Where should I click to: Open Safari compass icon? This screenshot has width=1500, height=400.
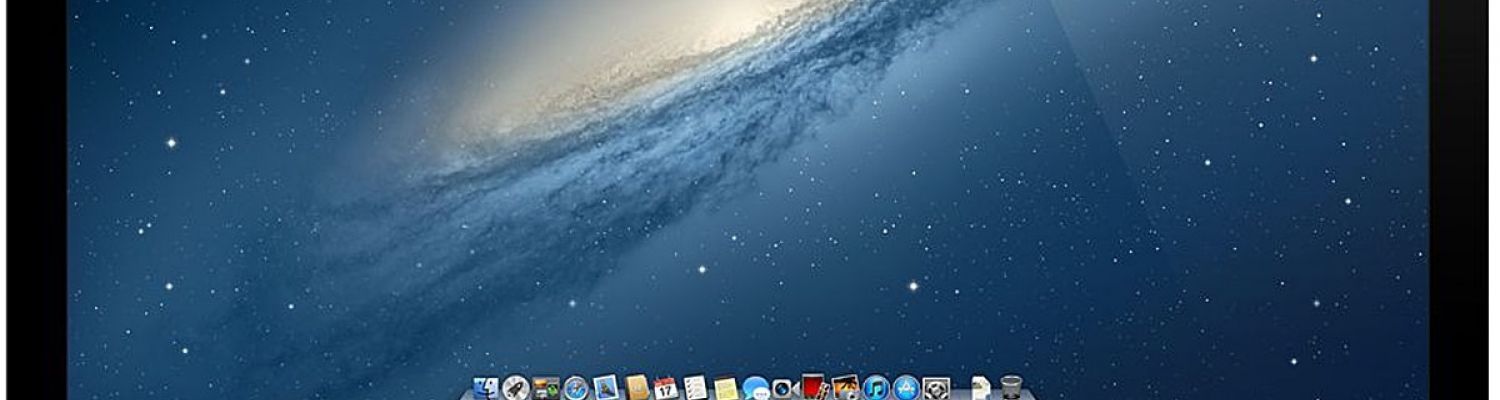576,388
